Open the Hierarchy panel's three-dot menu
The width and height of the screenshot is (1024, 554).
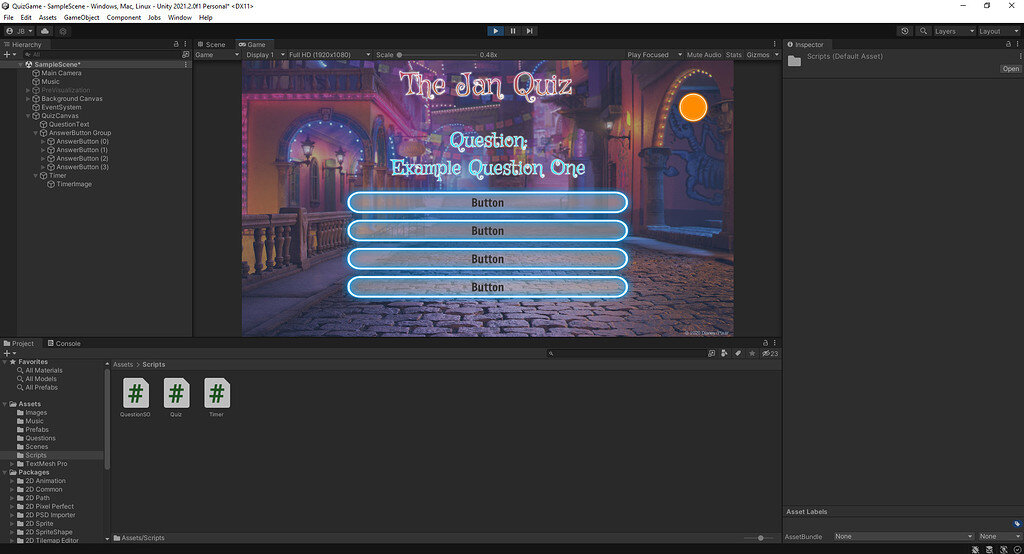(x=185, y=44)
